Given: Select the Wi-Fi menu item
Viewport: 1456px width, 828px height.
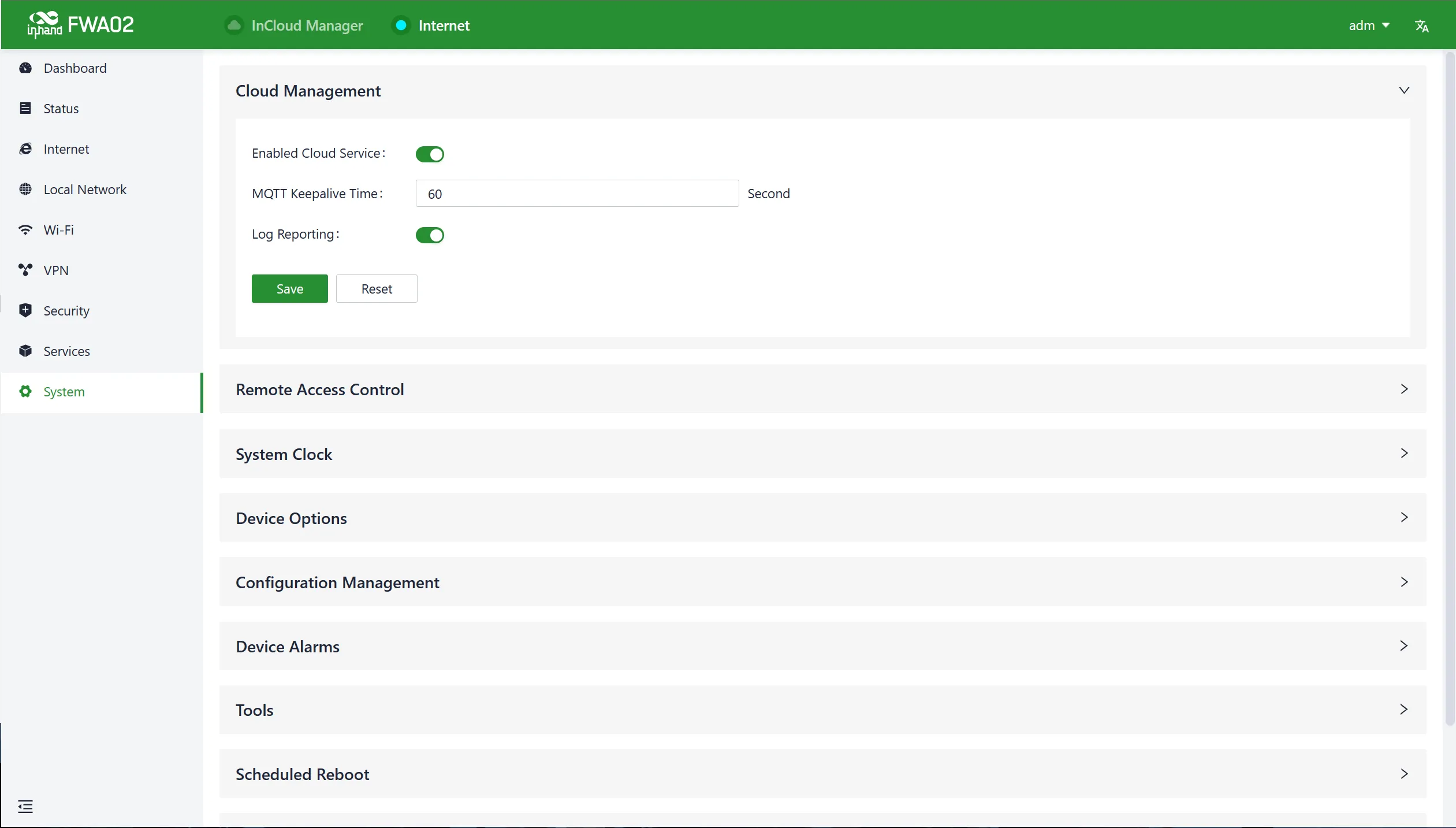Looking at the screenshot, I should [102, 230].
